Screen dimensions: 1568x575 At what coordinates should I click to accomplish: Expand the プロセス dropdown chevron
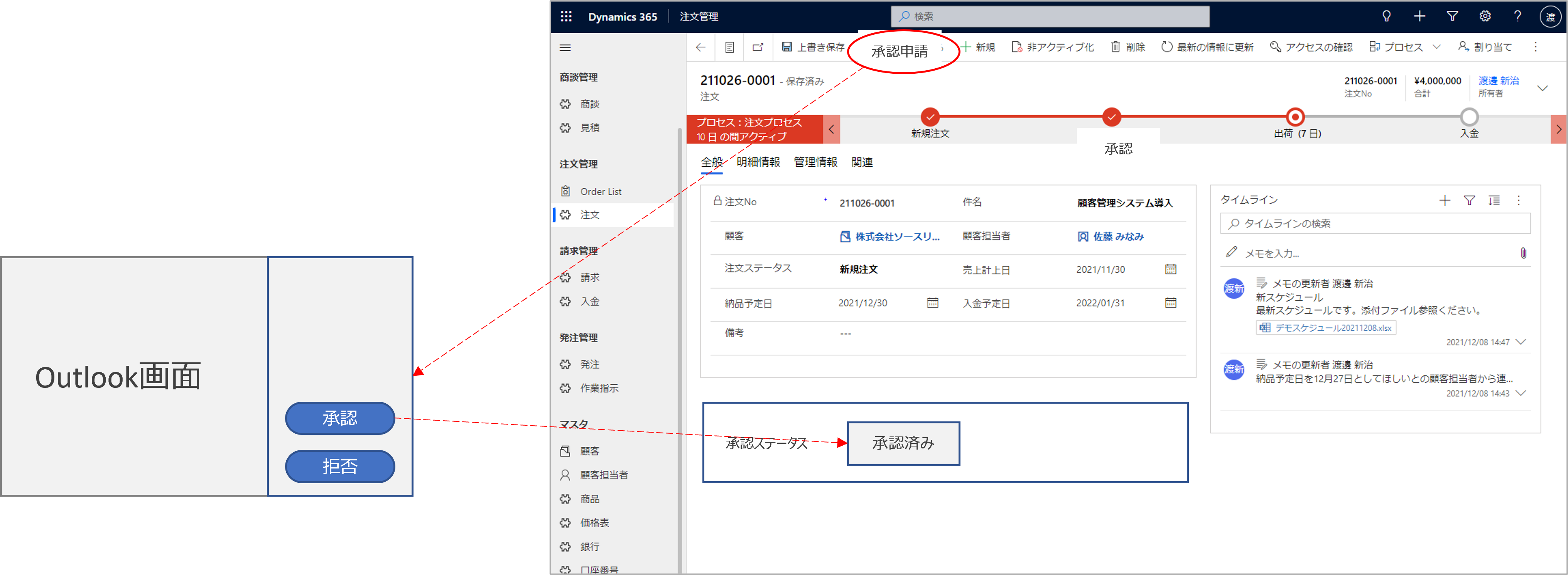click(1437, 47)
